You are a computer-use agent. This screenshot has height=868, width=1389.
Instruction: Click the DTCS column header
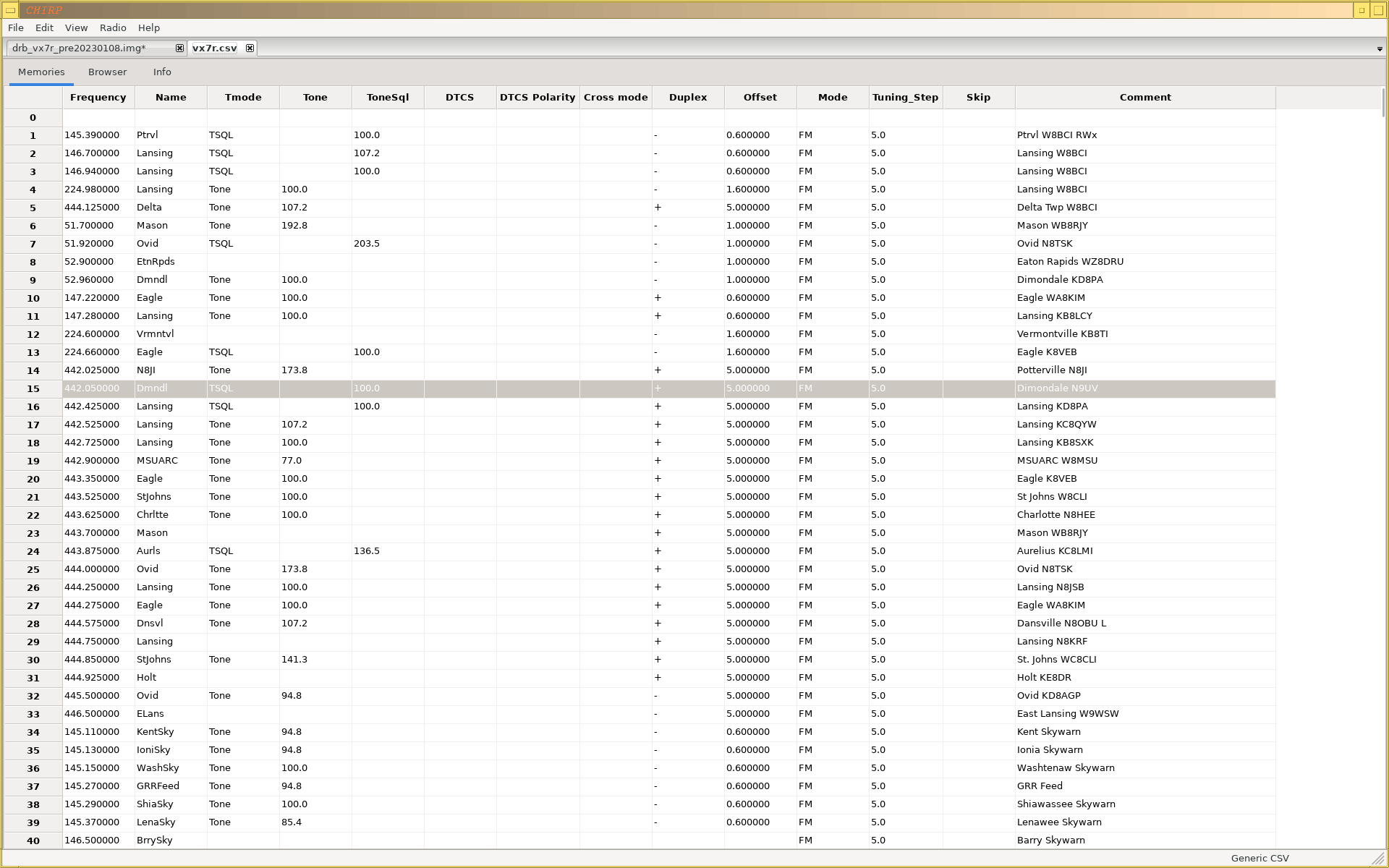pos(460,97)
